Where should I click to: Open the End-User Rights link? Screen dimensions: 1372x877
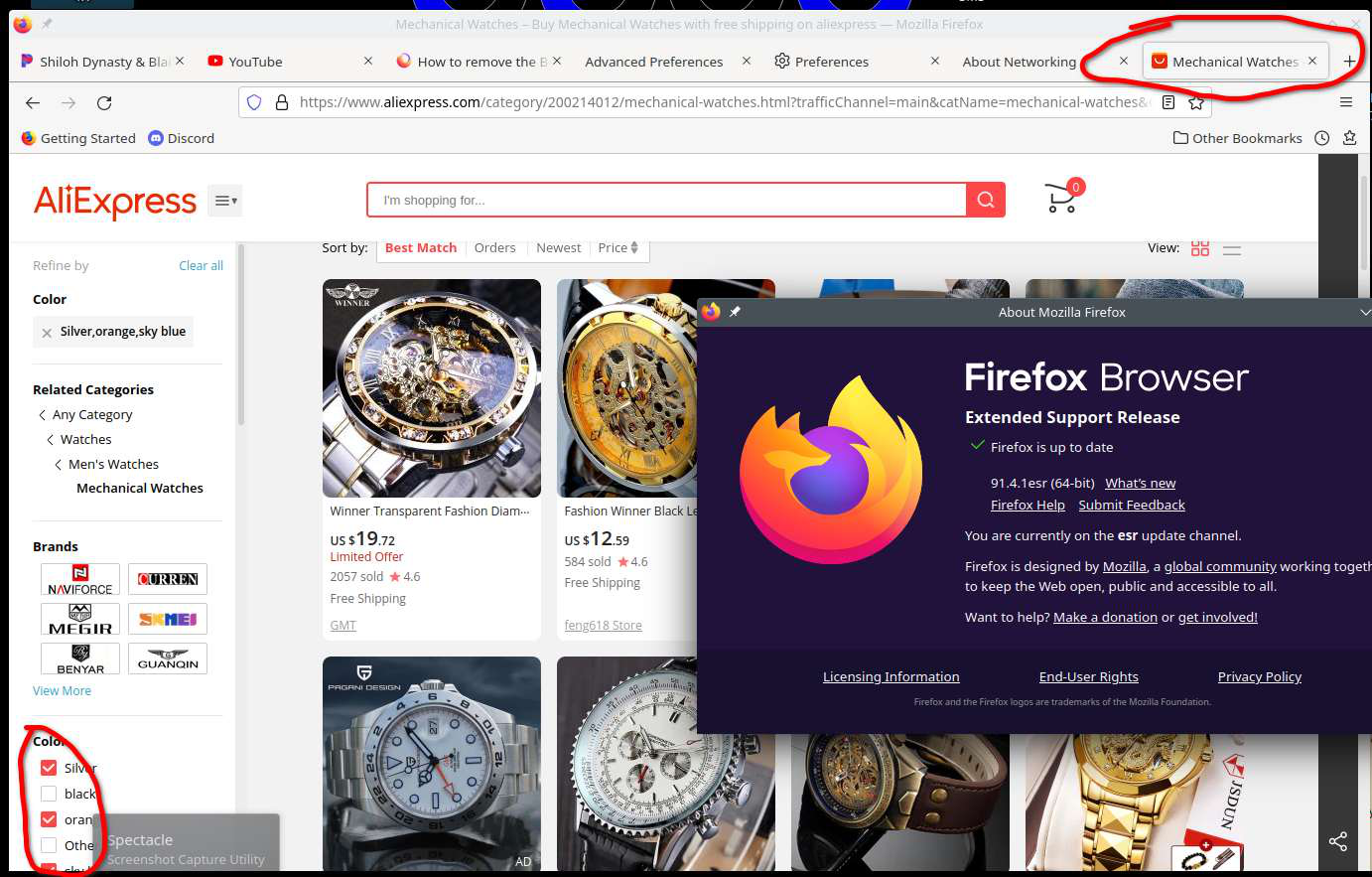pyautogui.click(x=1089, y=676)
